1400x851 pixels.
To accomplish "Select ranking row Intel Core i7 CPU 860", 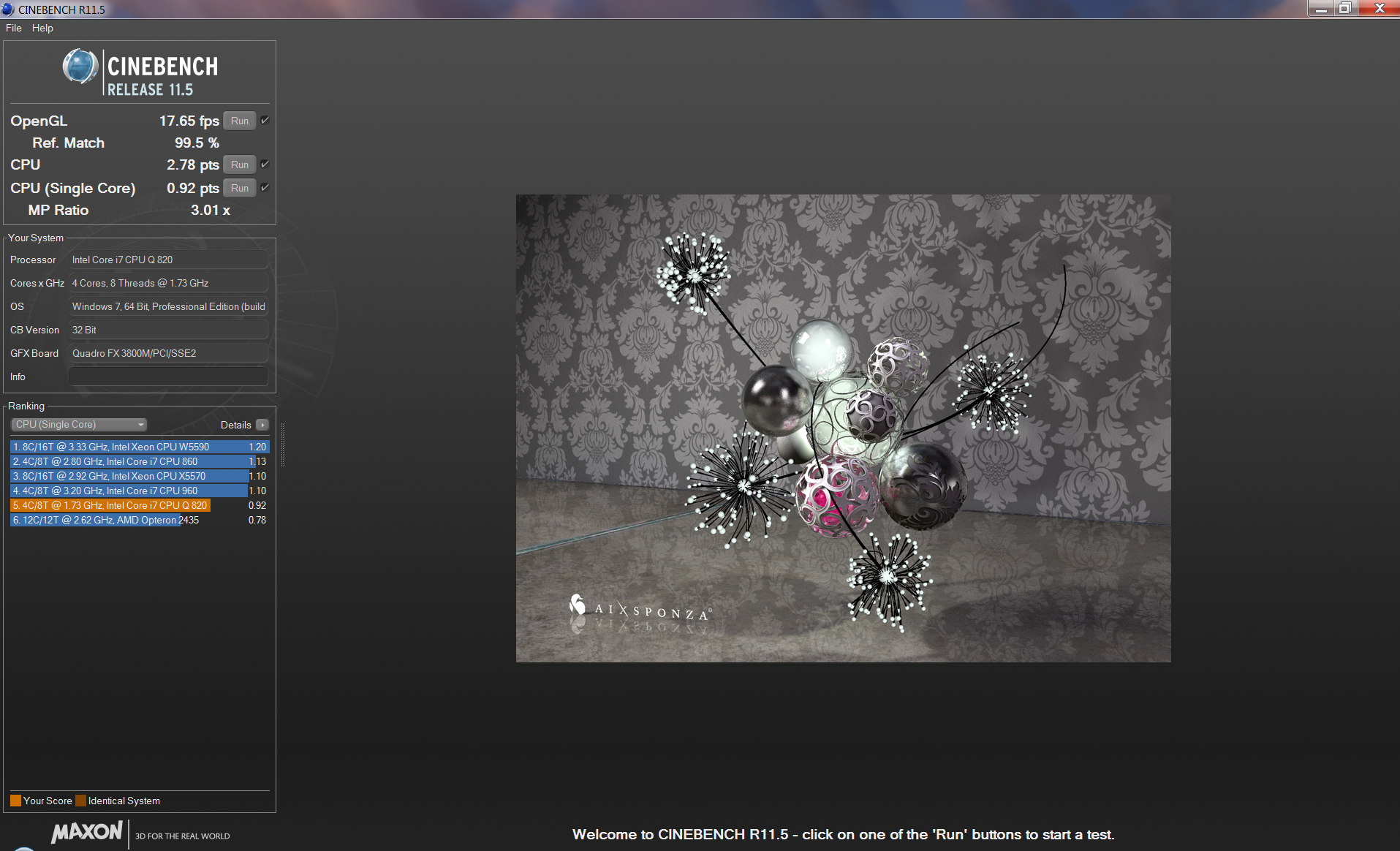I will (140, 461).
